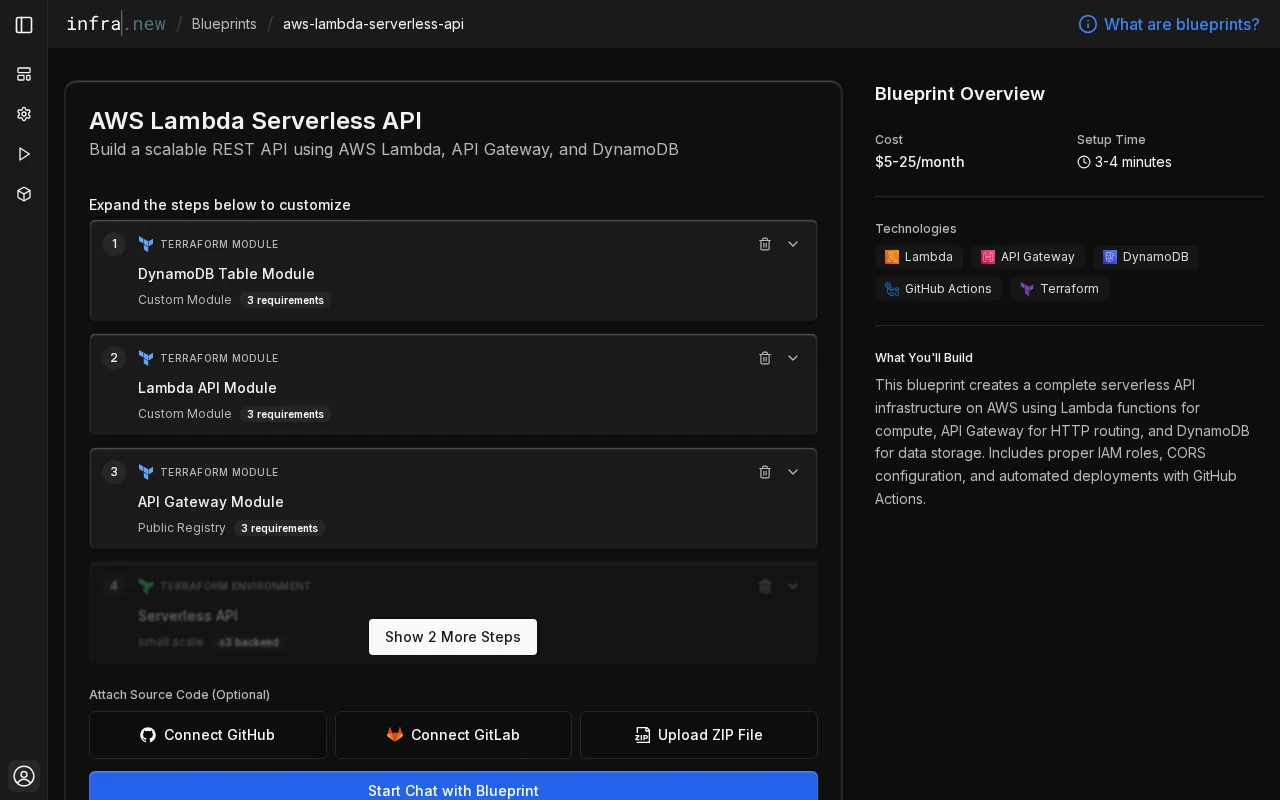Click the Lambda technology tag label

click(929, 257)
